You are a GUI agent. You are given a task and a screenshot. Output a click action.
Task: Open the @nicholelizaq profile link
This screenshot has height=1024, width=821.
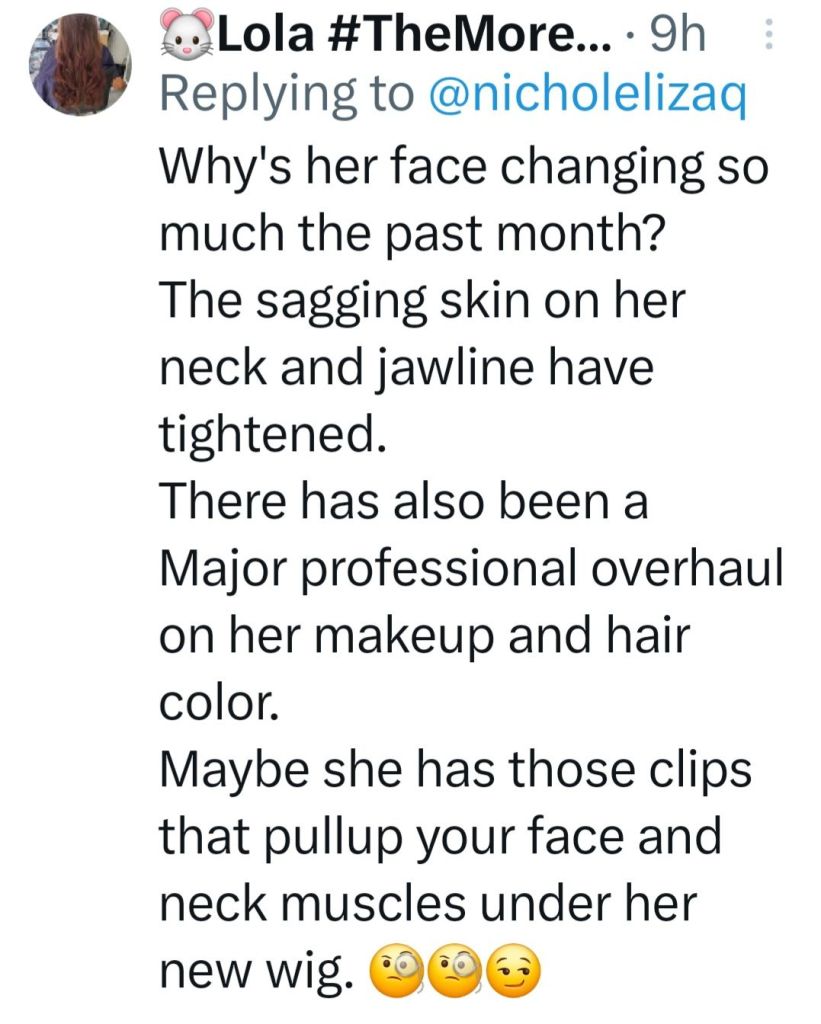(x=588, y=95)
